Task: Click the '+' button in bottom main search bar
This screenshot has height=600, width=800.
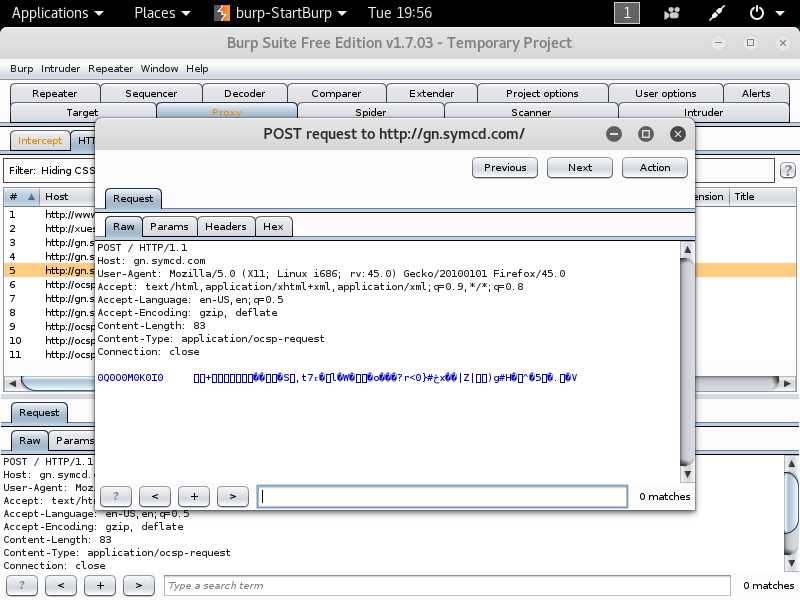Action: coord(100,585)
